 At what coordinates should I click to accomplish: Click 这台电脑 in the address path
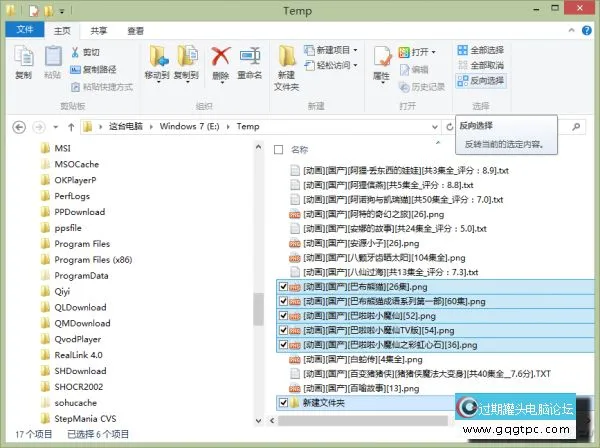point(126,126)
